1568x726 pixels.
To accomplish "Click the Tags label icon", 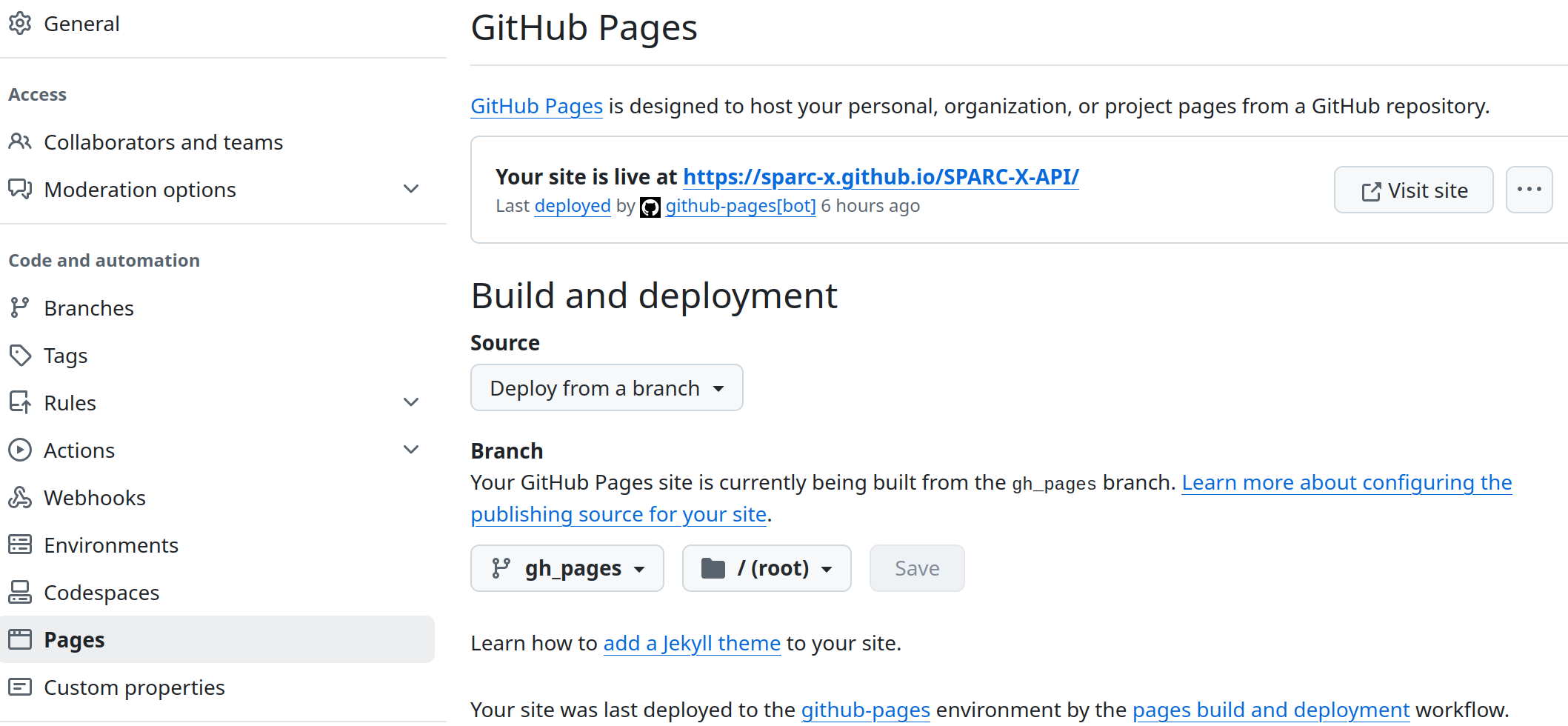I will 20,355.
